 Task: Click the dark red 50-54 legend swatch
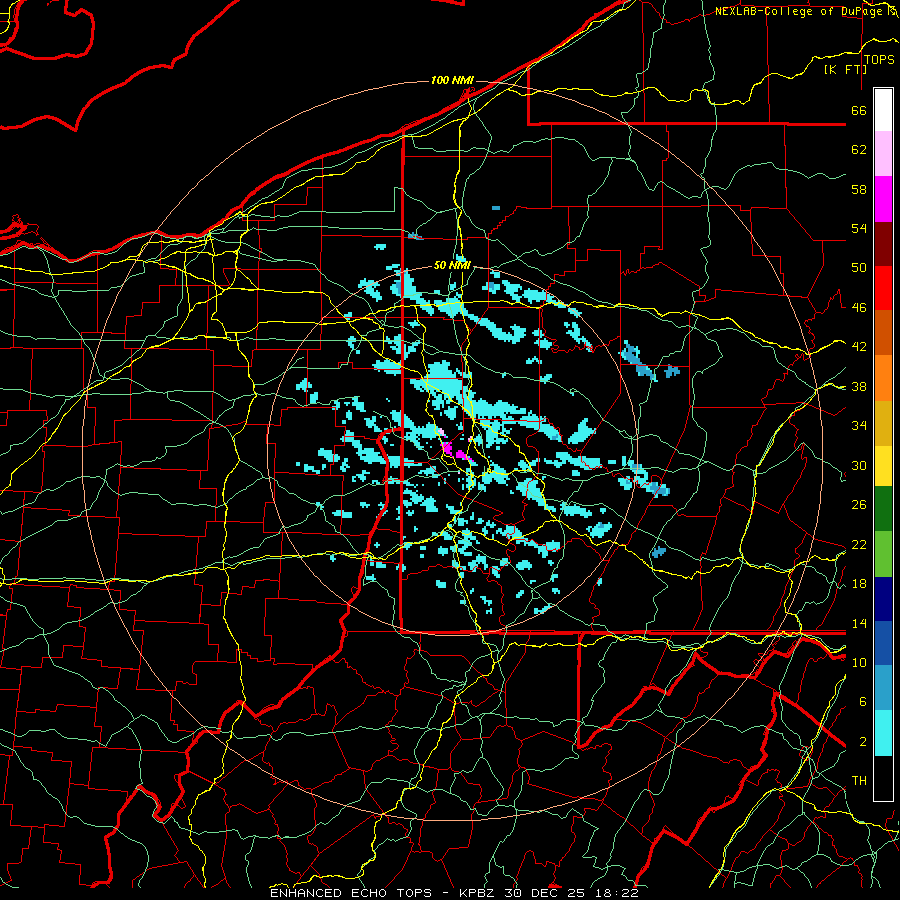pos(883,243)
